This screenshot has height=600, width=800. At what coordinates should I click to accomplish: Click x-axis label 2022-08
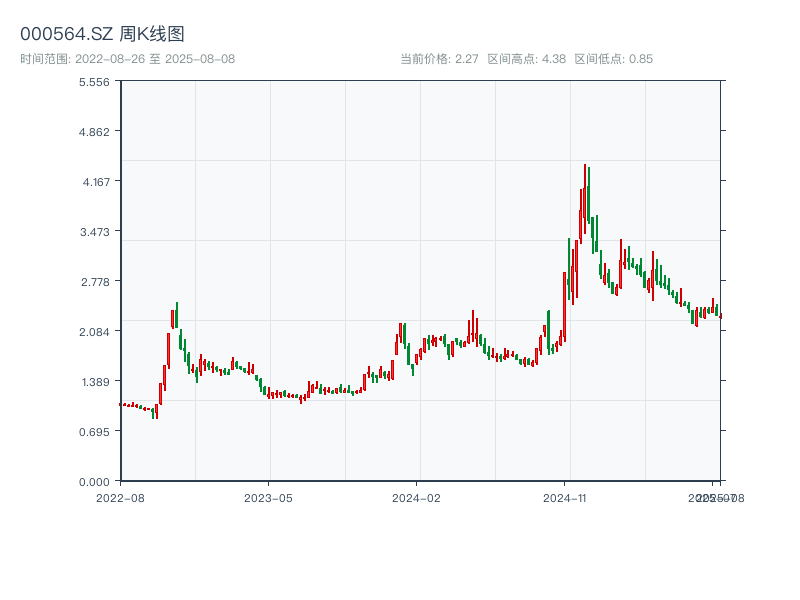[x=120, y=498]
